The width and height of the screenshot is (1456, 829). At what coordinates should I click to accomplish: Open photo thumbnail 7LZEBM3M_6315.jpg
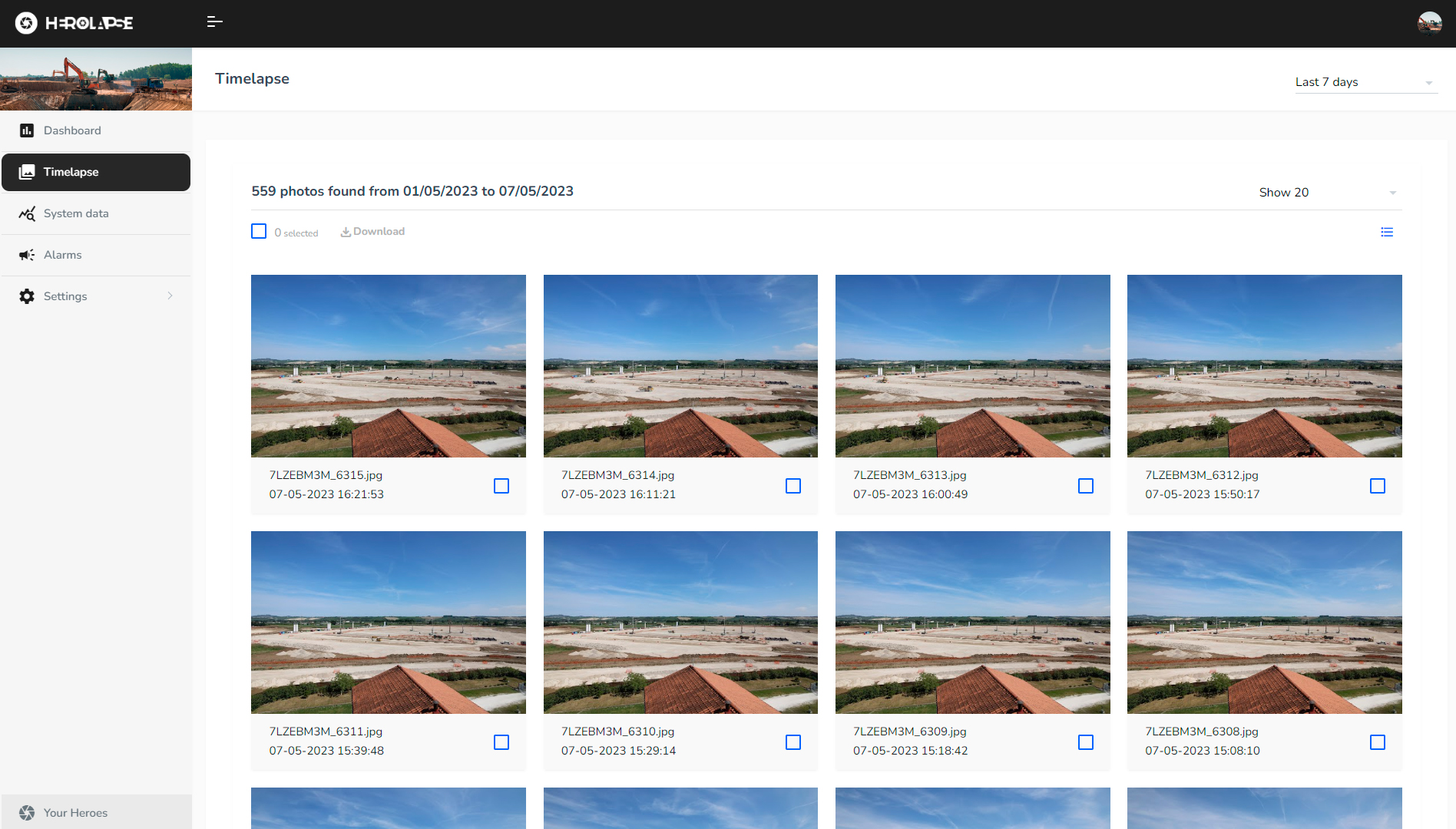click(x=389, y=366)
